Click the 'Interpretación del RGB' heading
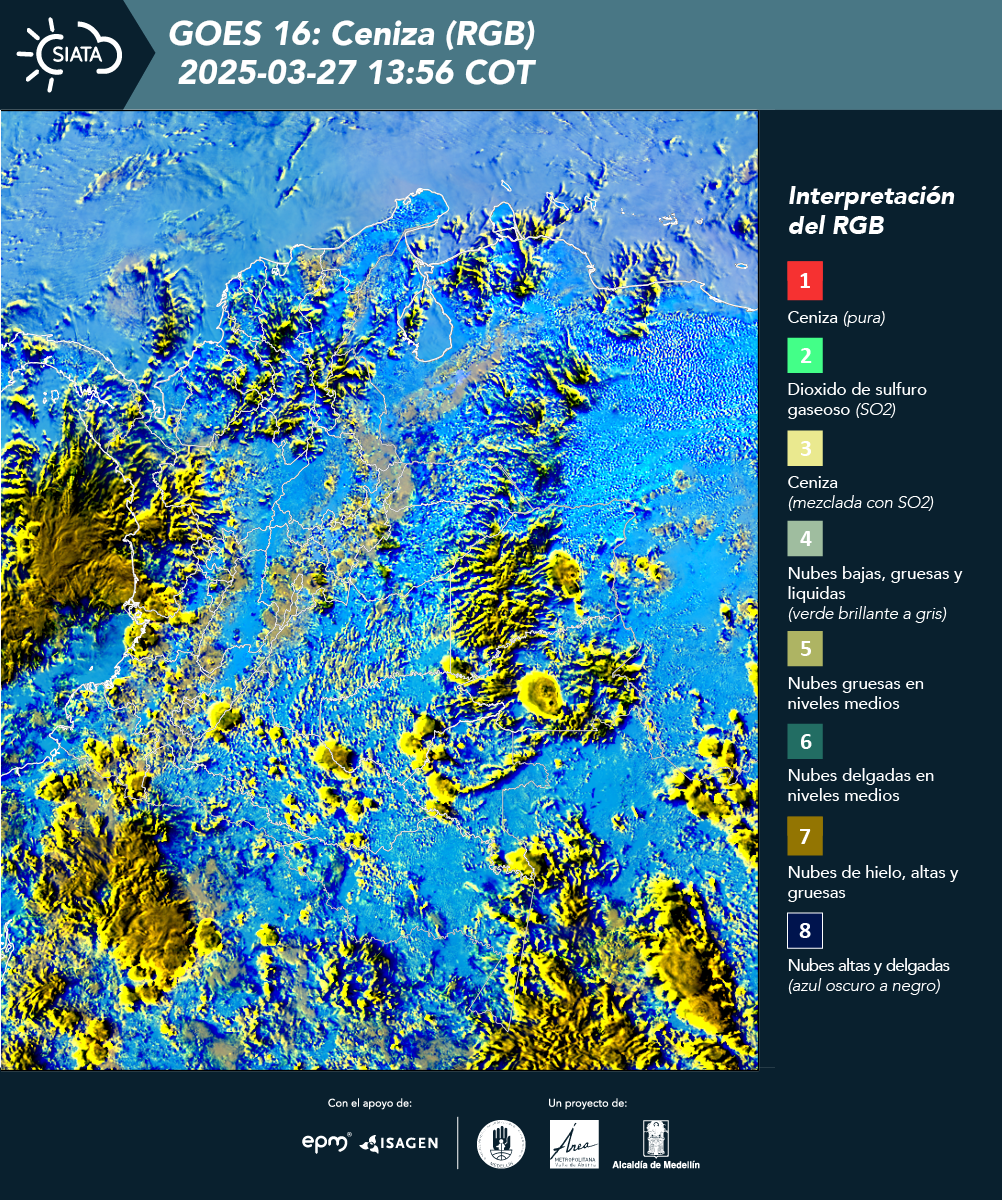Viewport: 1002px width, 1200px height. click(x=871, y=210)
